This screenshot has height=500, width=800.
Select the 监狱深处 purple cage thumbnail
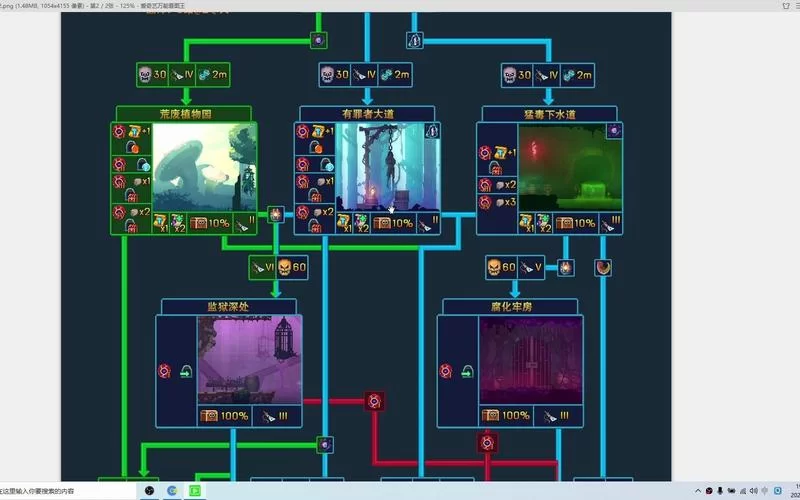(x=249, y=360)
